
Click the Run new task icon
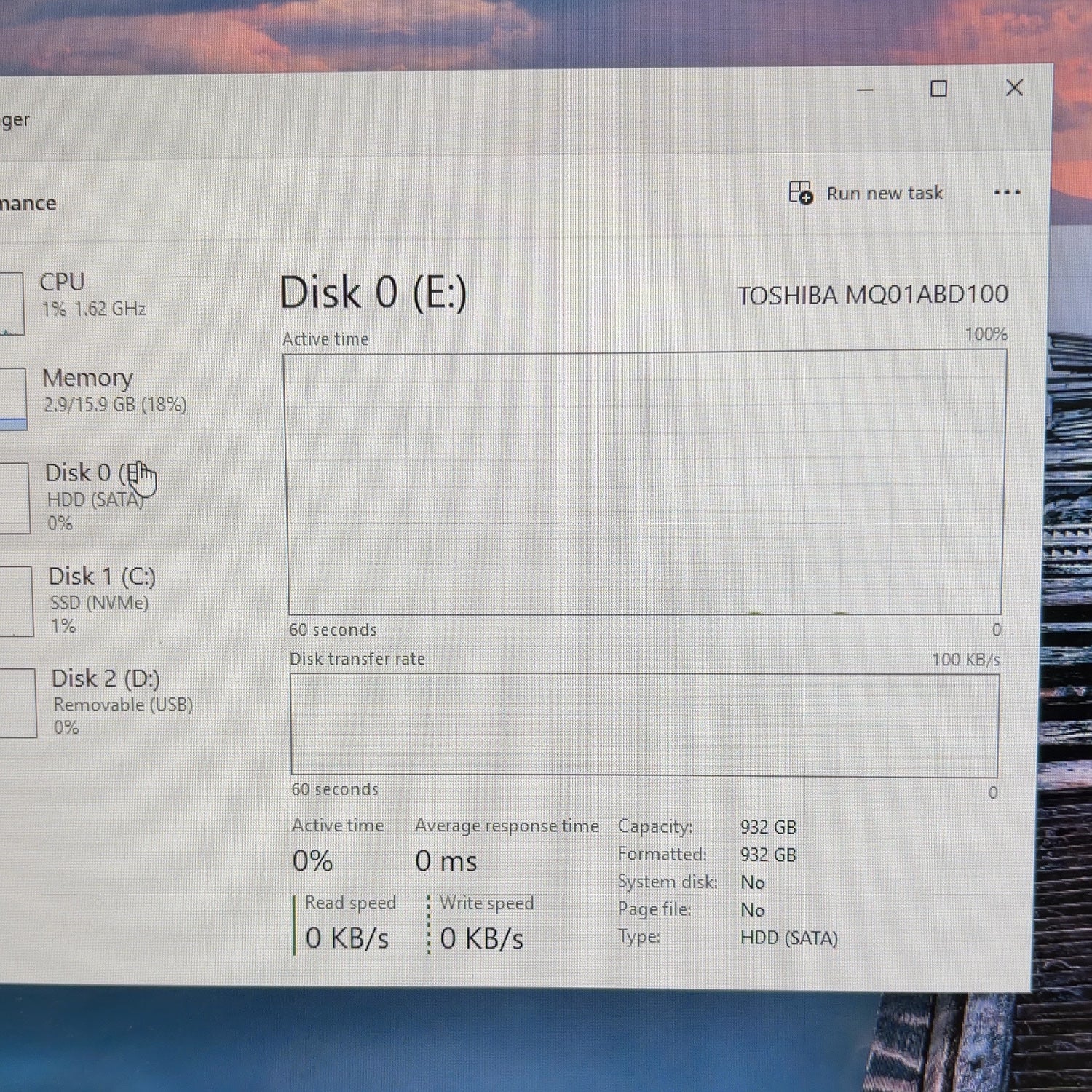pos(801,193)
